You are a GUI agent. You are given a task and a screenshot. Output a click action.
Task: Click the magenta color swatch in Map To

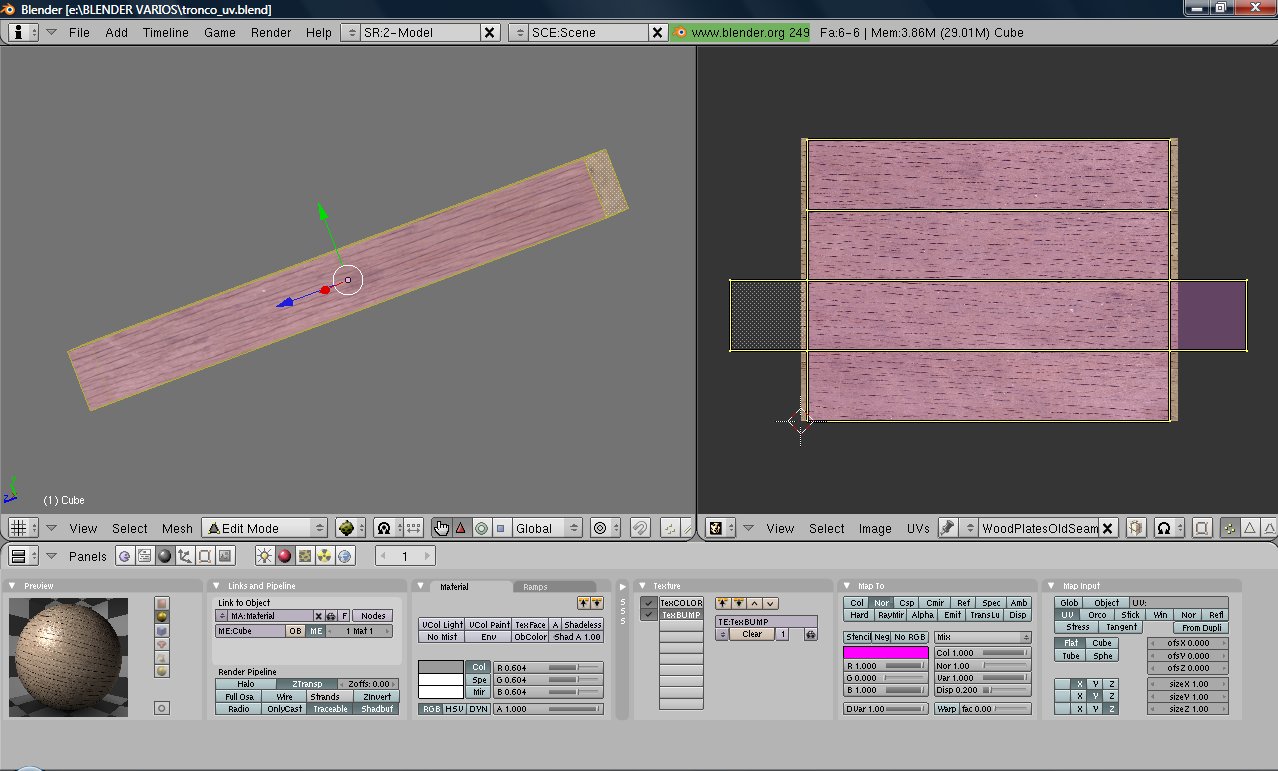(885, 652)
